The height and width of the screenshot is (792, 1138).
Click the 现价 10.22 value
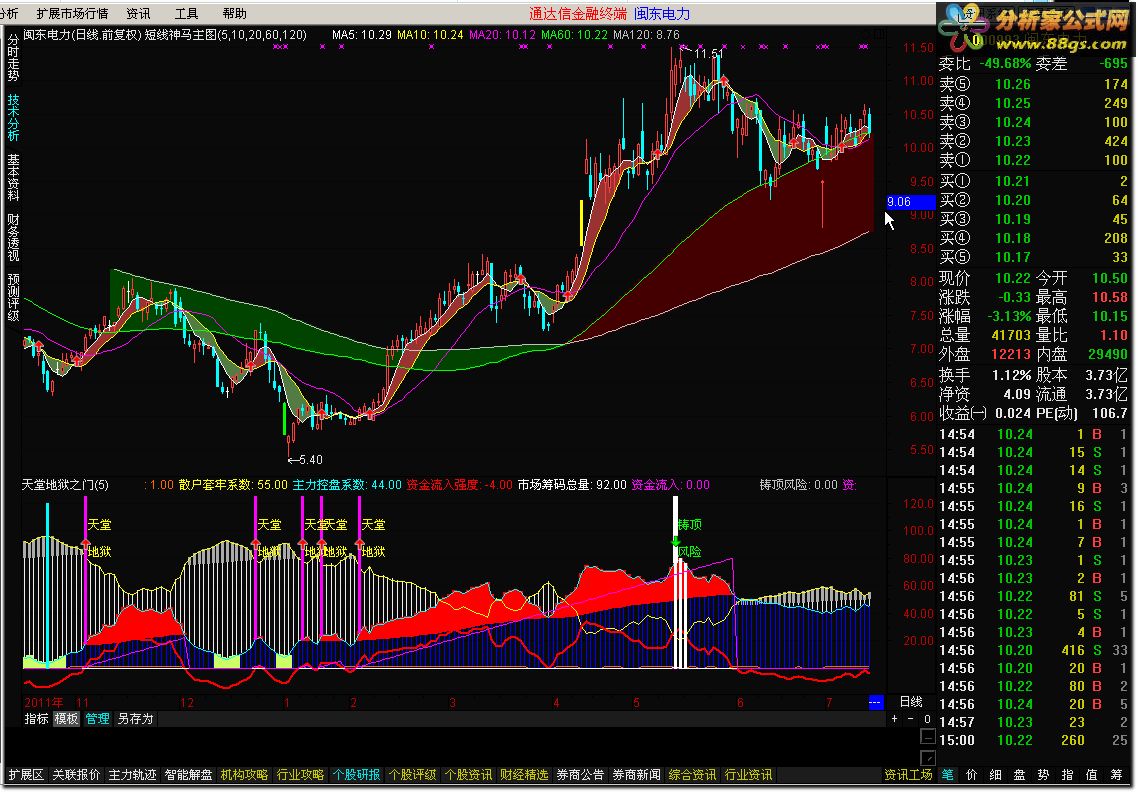pos(1012,278)
